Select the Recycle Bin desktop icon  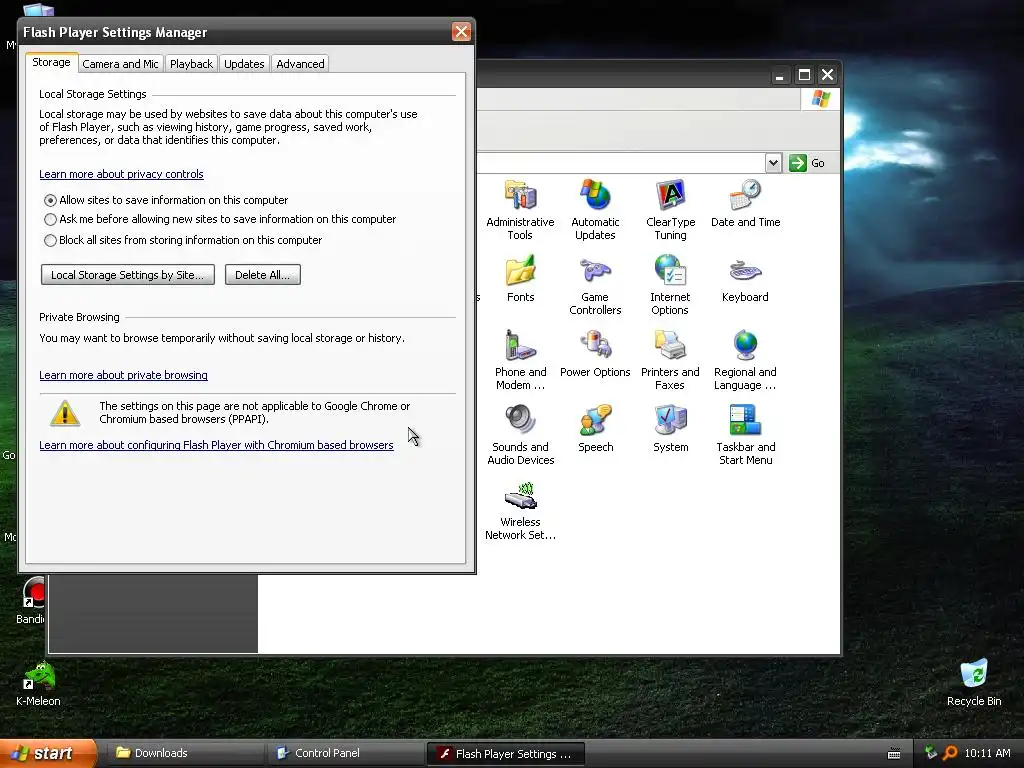974,682
